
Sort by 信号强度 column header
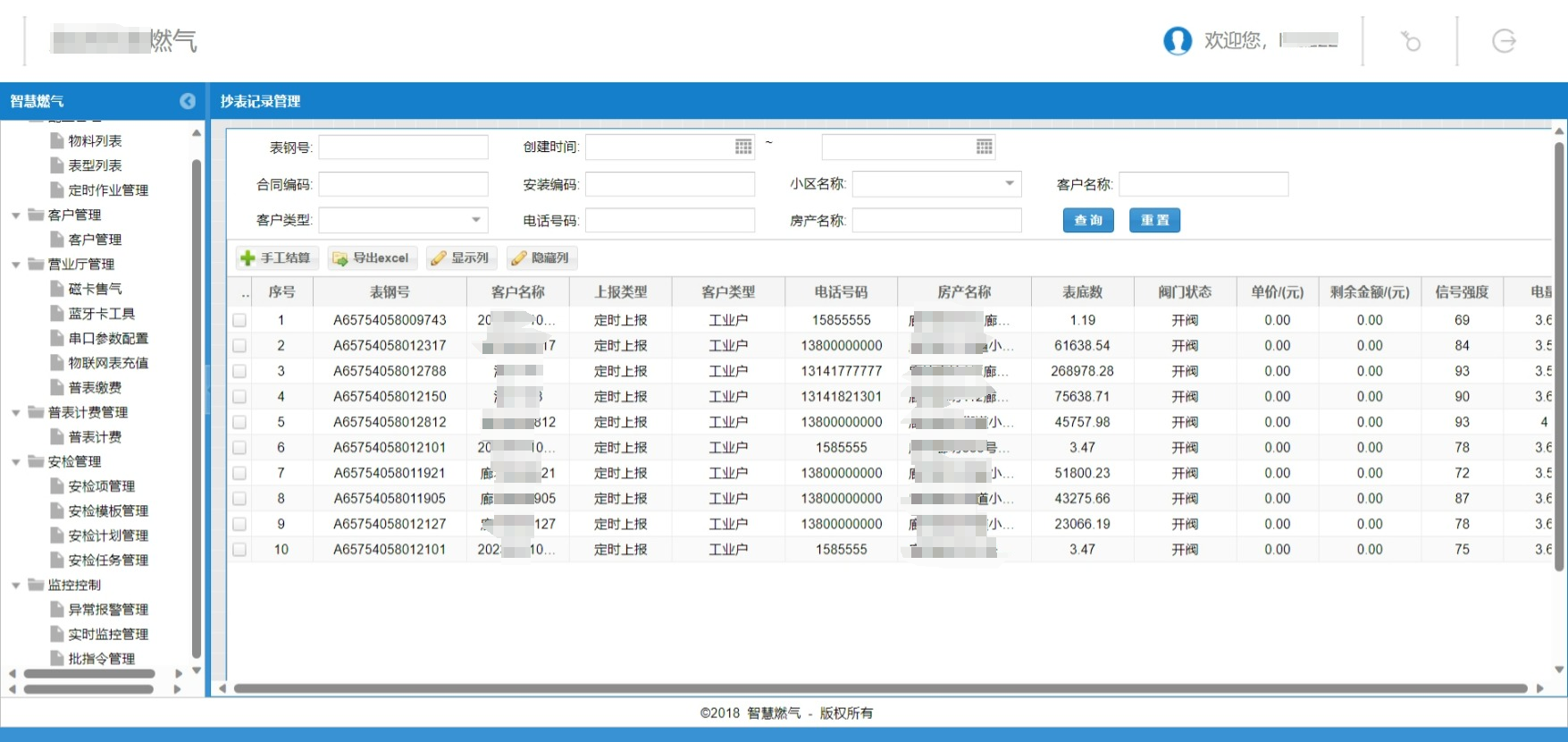1462,292
